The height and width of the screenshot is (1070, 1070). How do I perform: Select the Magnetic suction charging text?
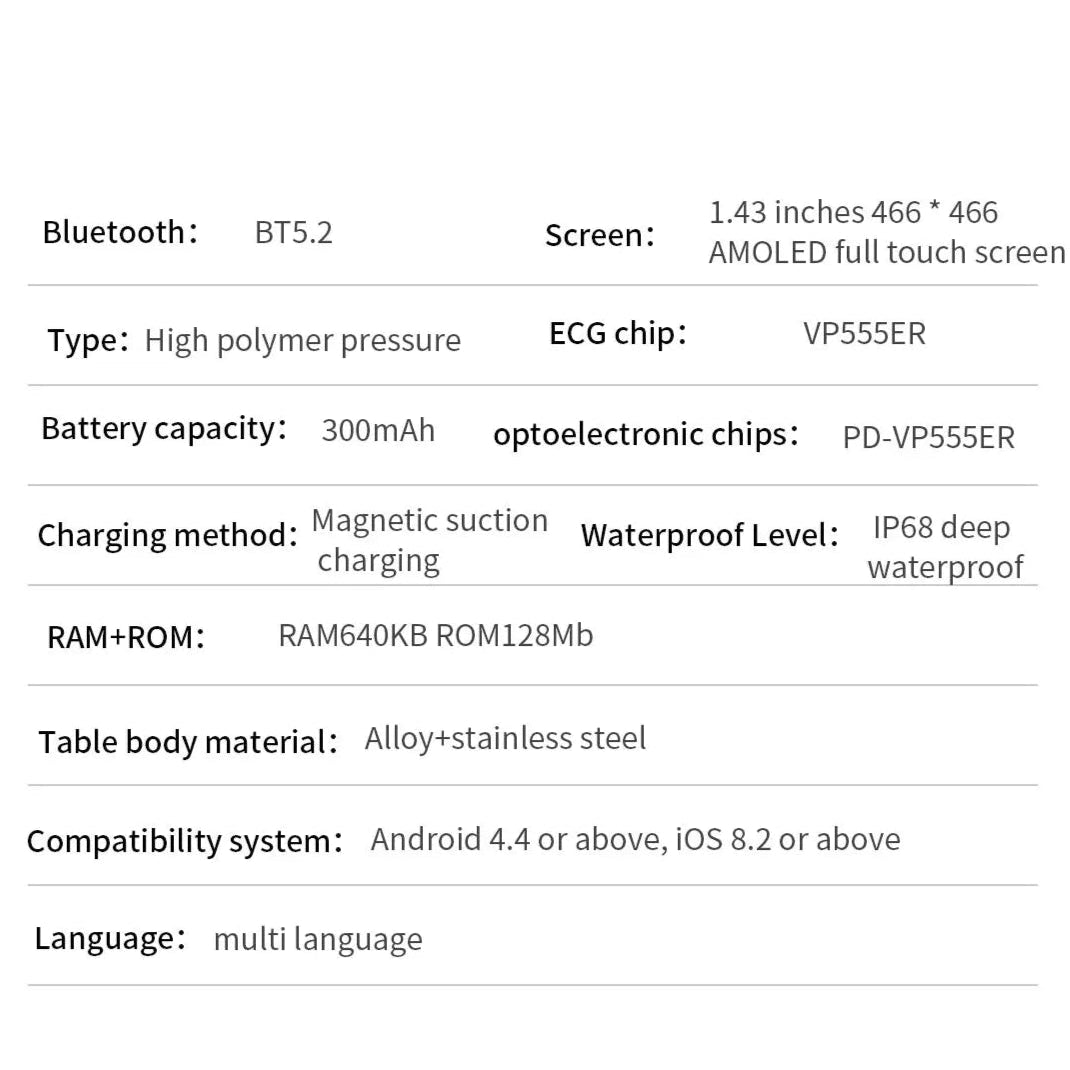tap(430, 540)
